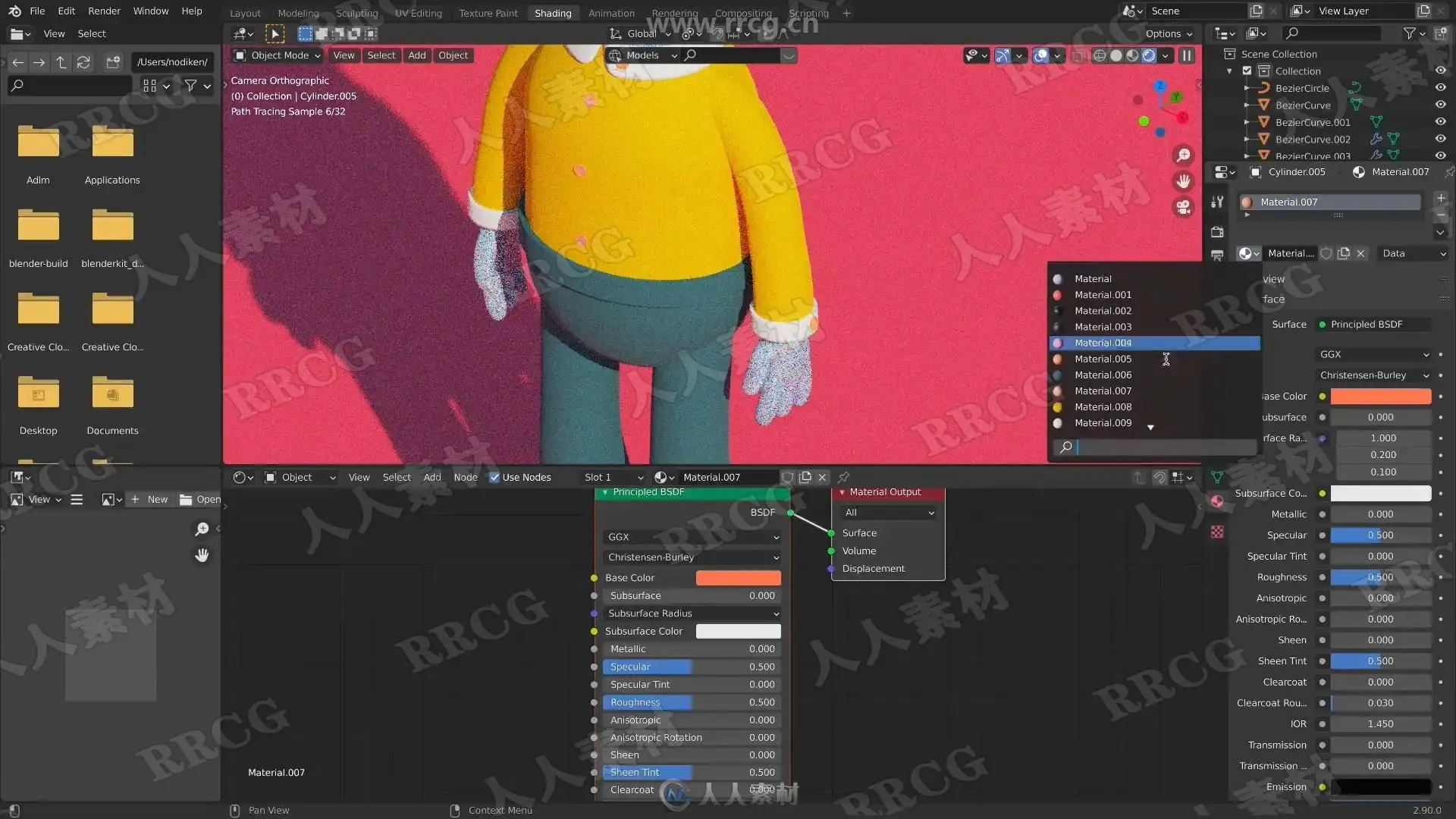Toggle camera view icon in viewport
This screenshot has height=819, width=1456.
(x=1183, y=207)
